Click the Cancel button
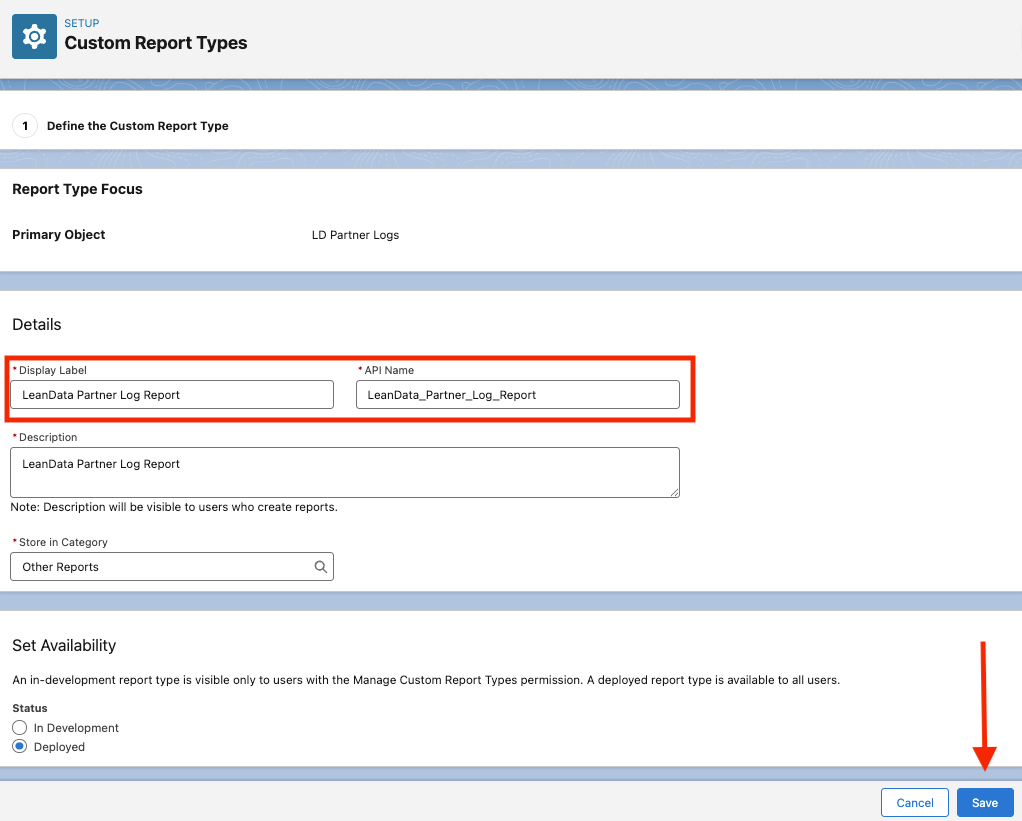 [x=914, y=803]
